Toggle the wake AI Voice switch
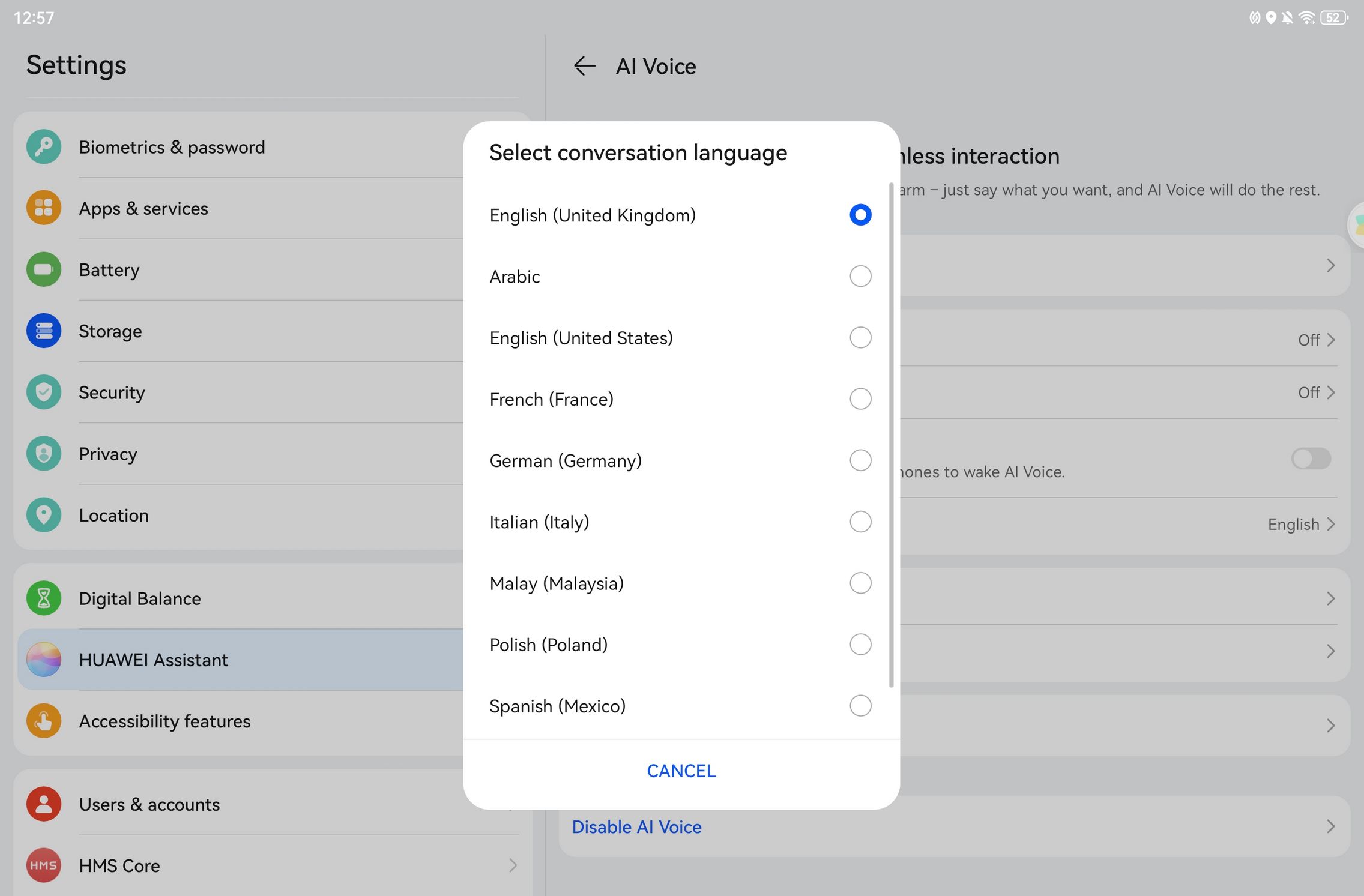The image size is (1364, 896). [x=1311, y=459]
